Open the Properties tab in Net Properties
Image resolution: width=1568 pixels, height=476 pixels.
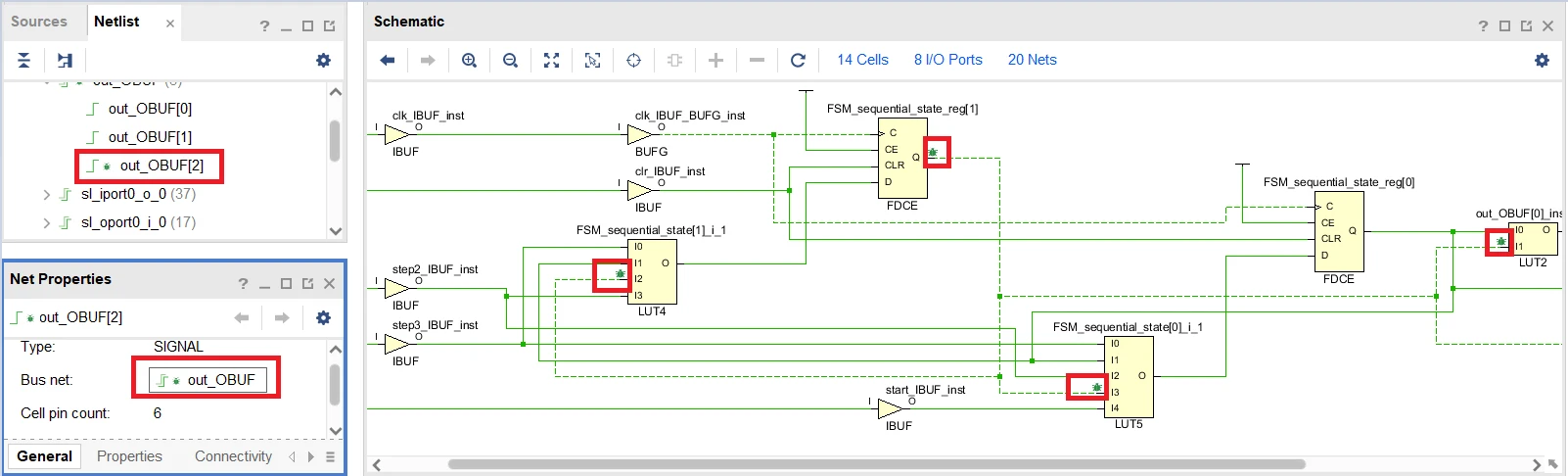pos(129,456)
